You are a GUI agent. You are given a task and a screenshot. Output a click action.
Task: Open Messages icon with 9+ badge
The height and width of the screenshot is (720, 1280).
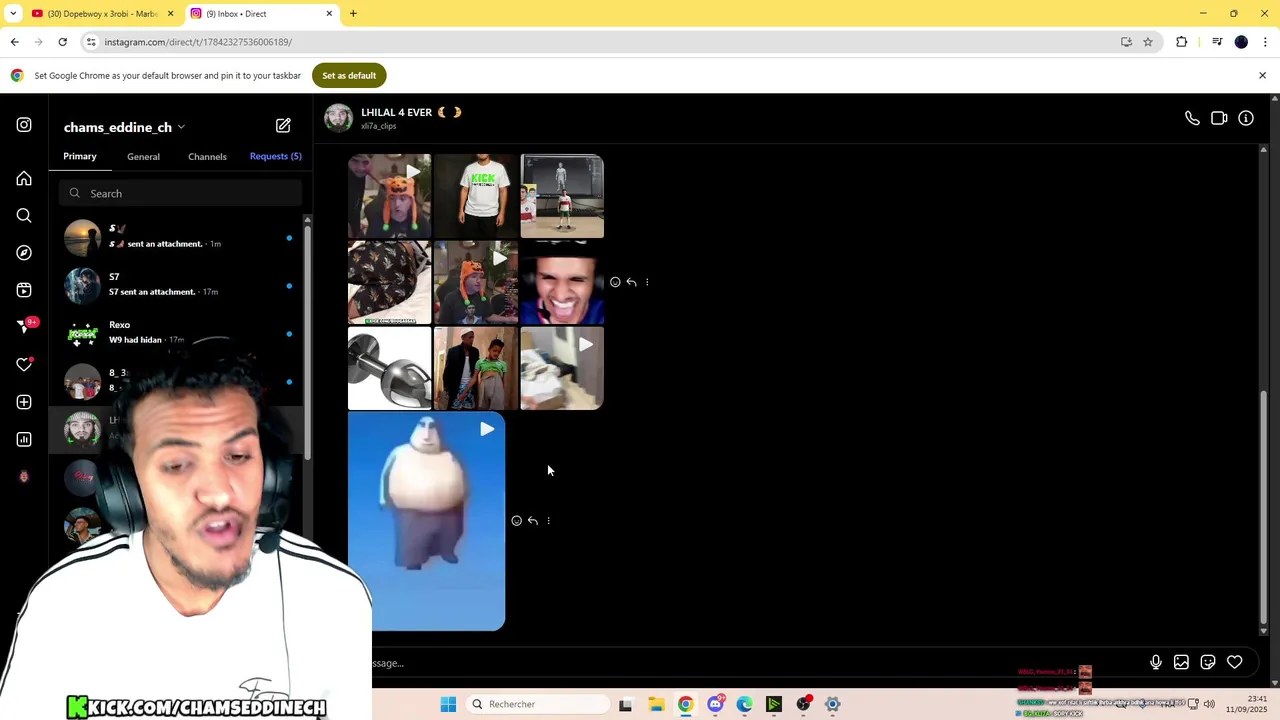coord(26,326)
